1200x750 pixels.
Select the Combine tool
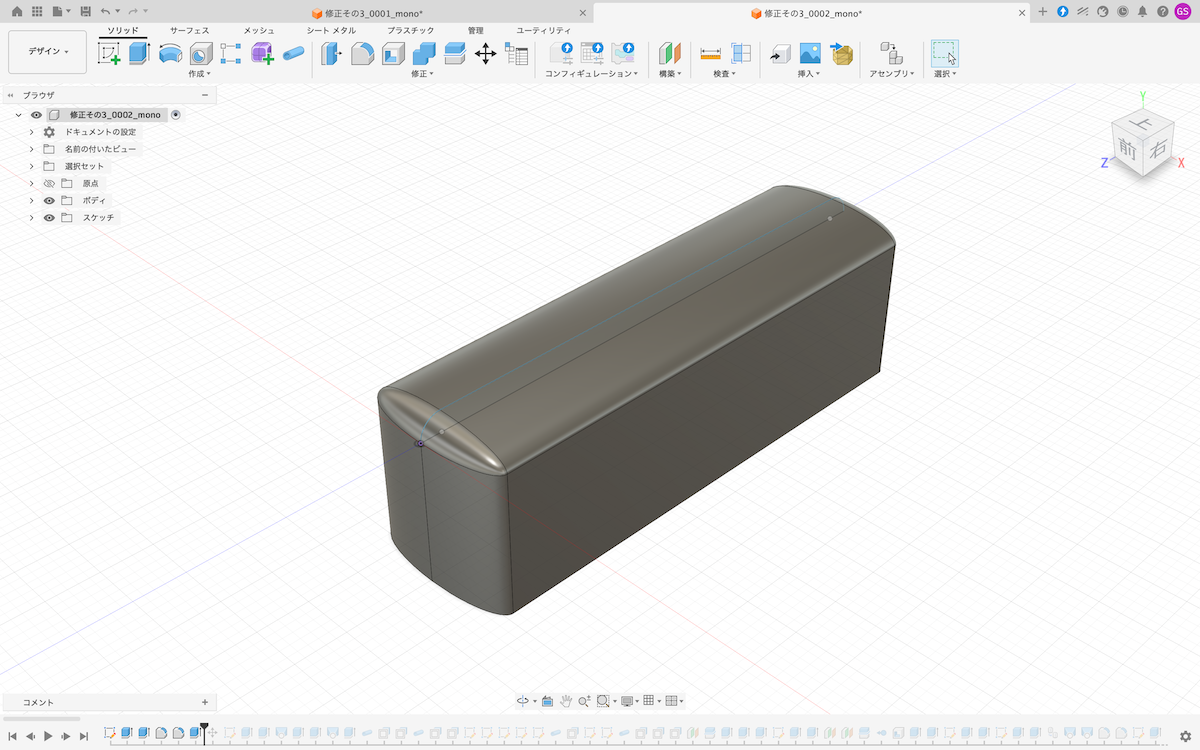(x=424, y=54)
